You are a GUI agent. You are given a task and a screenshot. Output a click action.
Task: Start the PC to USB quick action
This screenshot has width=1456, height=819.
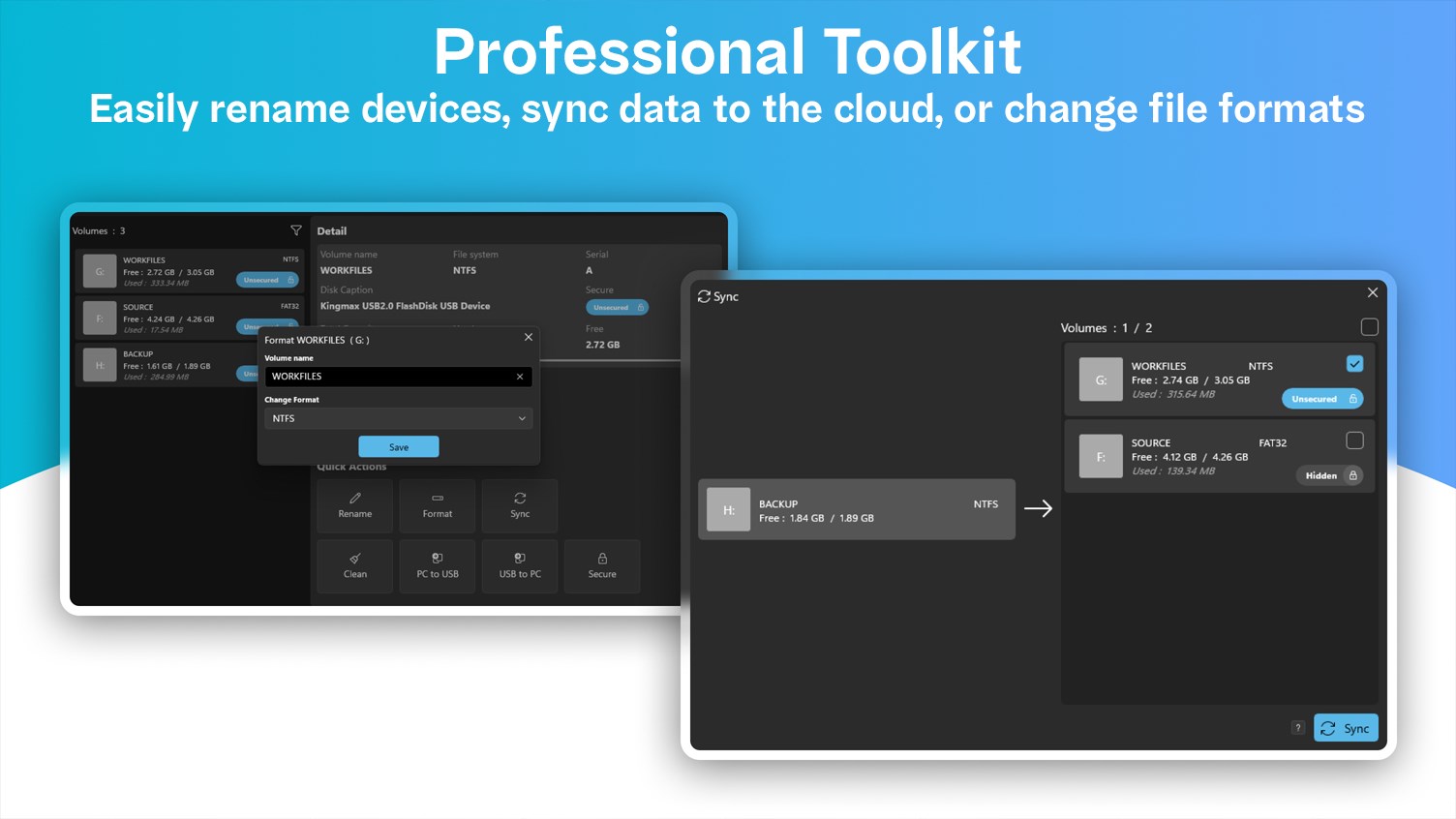point(438,566)
